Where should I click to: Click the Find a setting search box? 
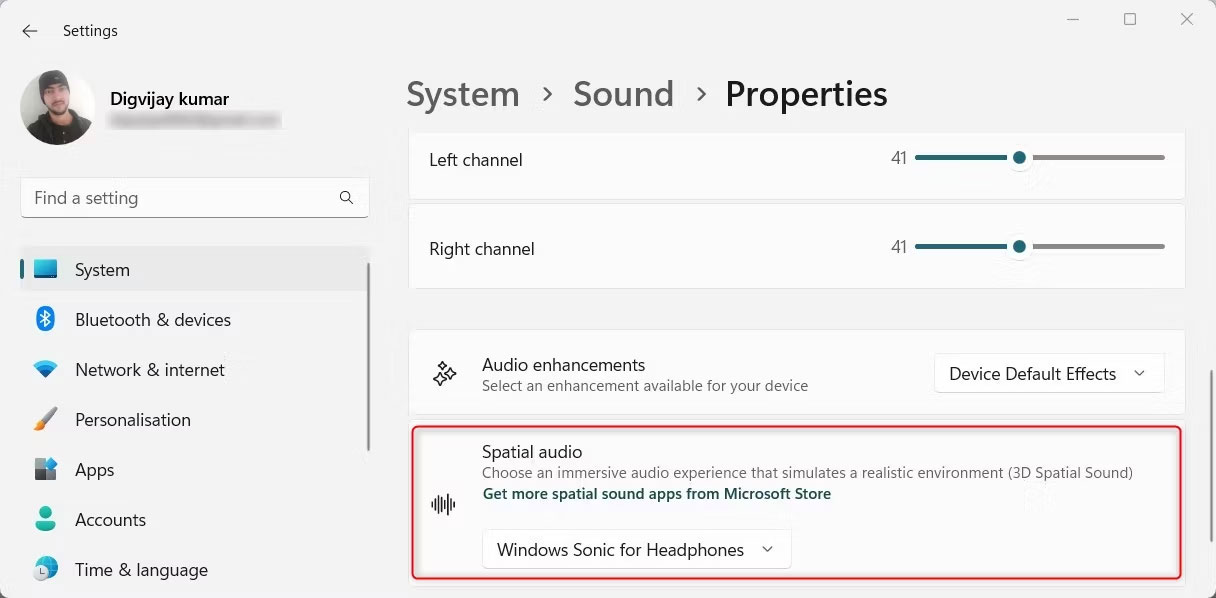pos(194,197)
